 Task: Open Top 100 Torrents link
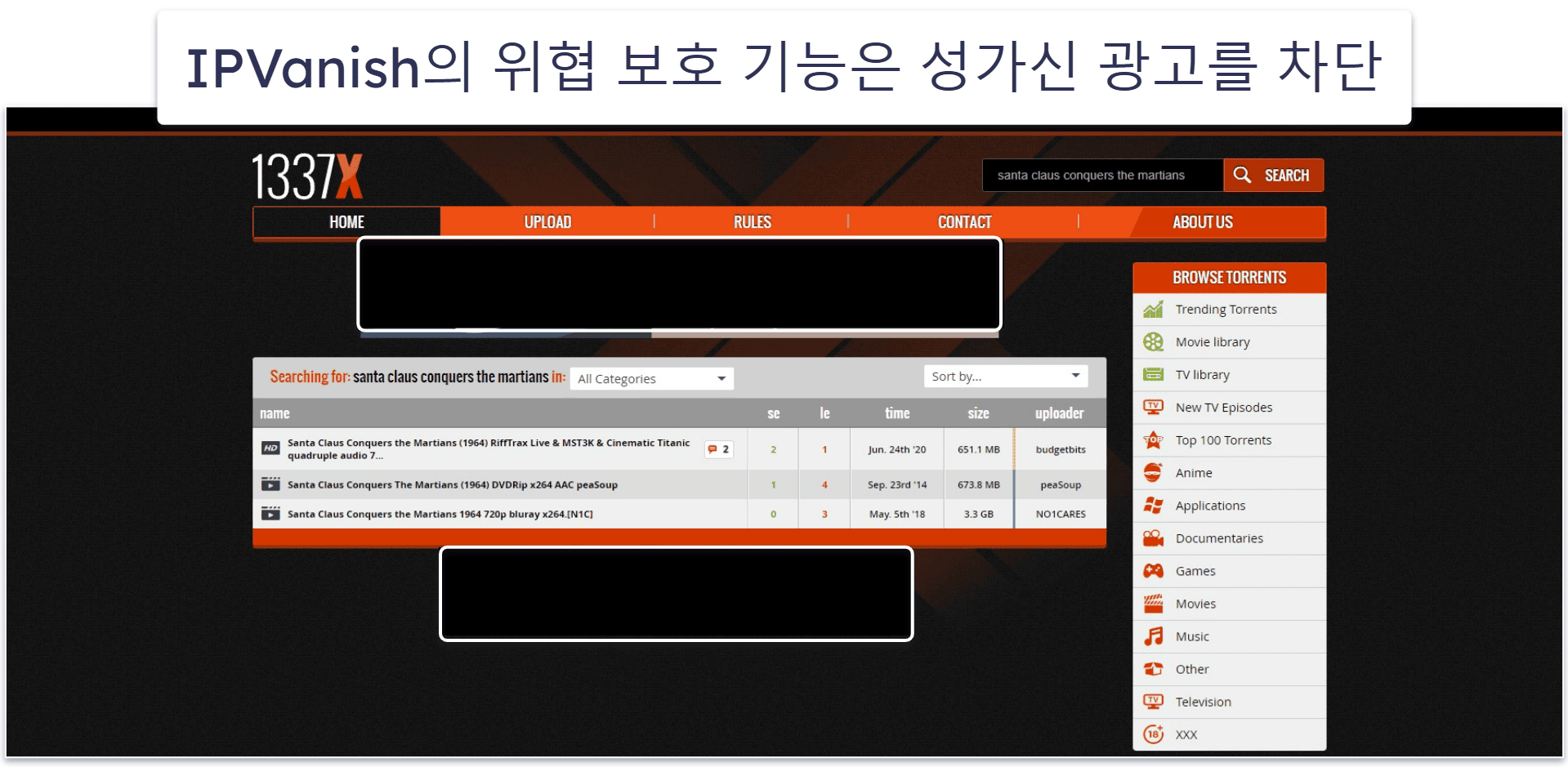(1223, 440)
